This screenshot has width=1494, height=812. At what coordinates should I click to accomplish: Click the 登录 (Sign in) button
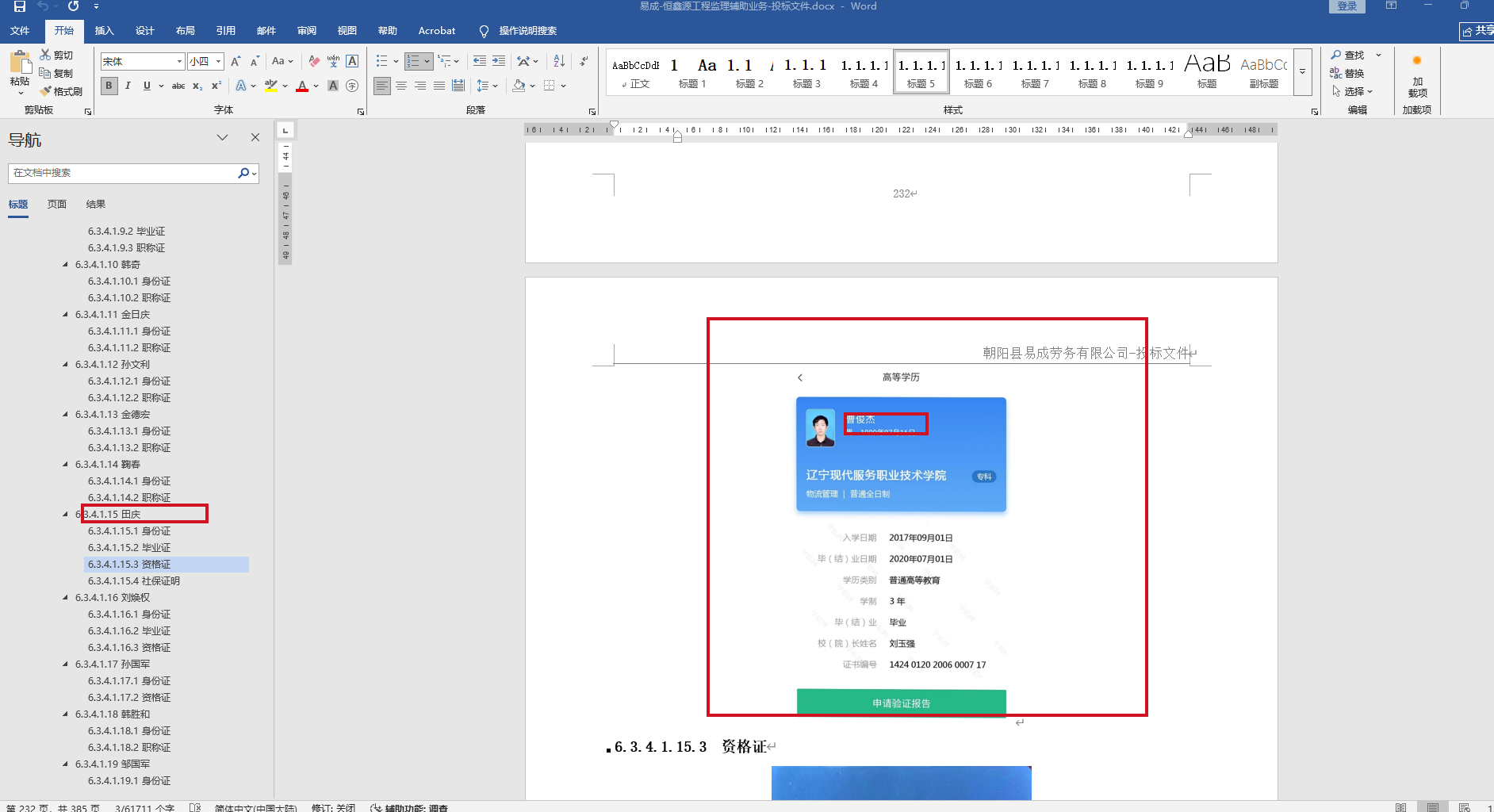tap(1347, 6)
